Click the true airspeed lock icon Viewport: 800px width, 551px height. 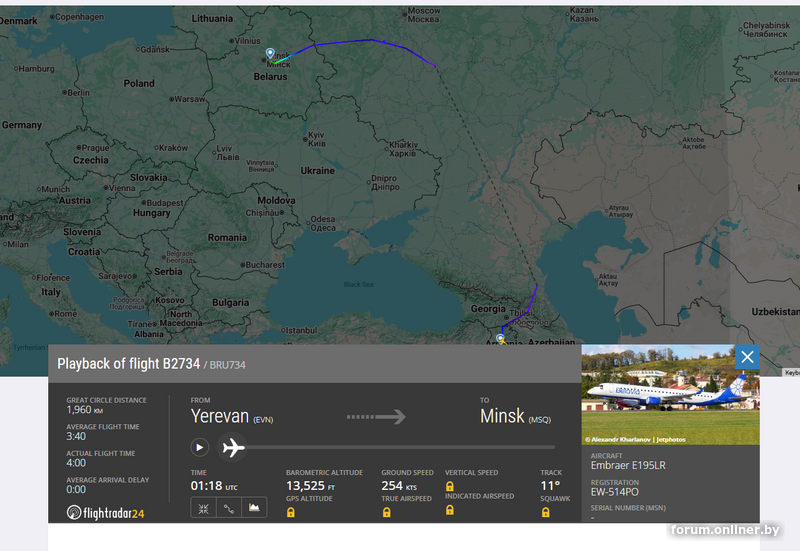click(387, 512)
